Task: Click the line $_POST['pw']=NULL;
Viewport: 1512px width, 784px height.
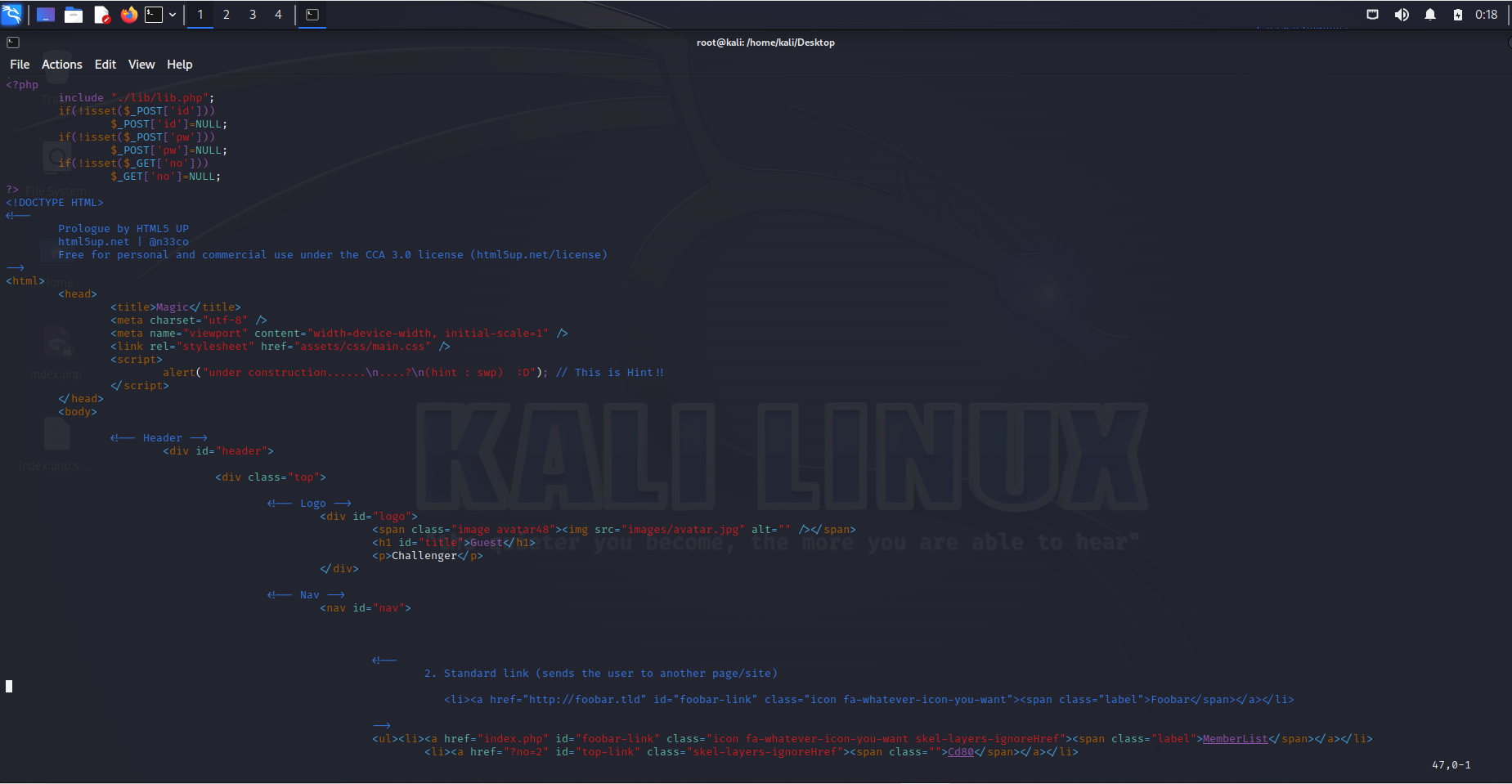Action: click(169, 150)
